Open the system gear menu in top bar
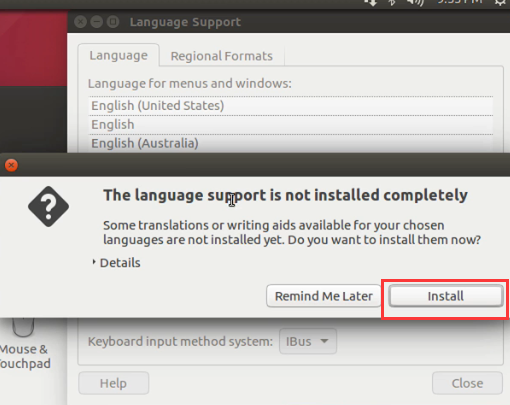Viewport: 510px width, 405px height. (500, 3)
